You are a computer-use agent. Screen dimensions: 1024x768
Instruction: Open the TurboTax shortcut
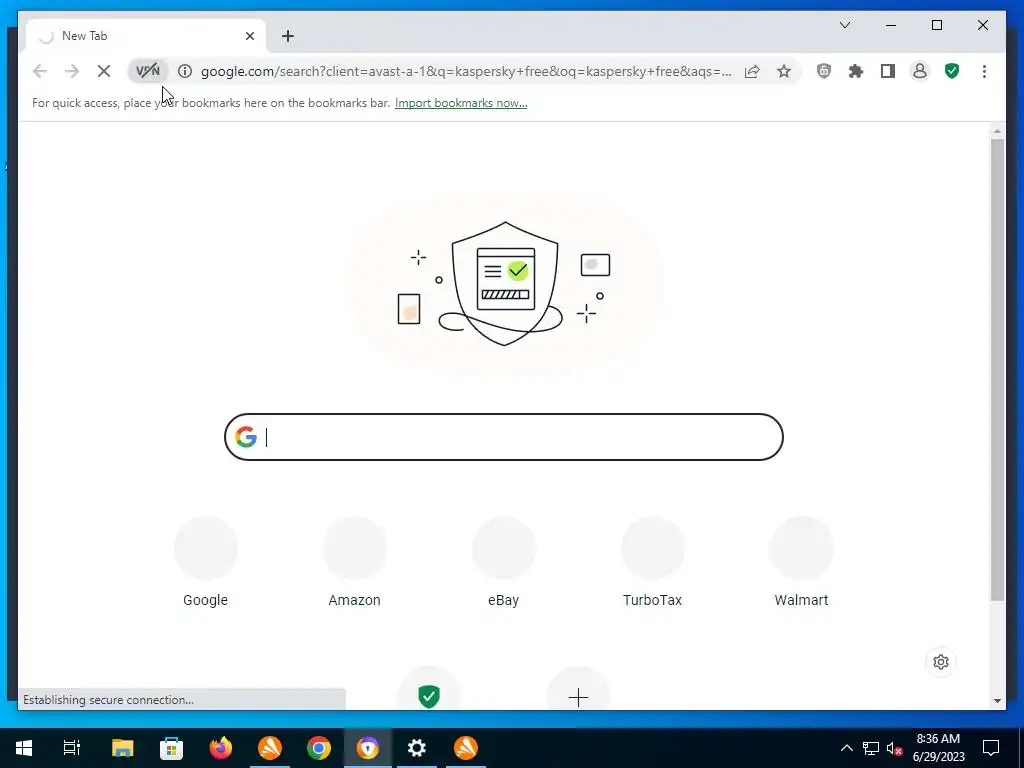pyautogui.click(x=652, y=563)
